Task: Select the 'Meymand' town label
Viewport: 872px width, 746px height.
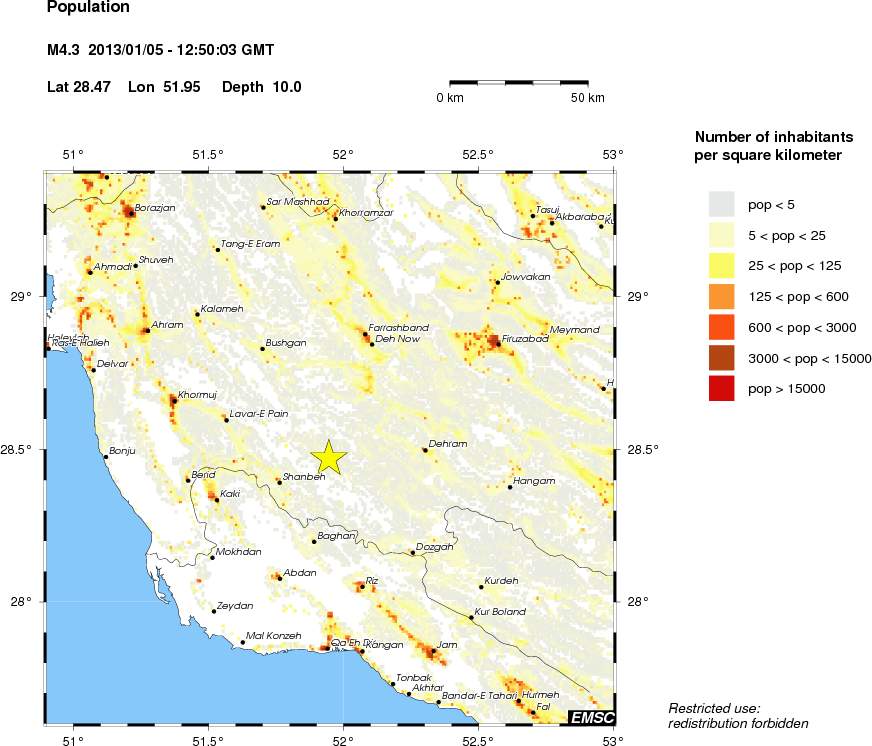Action: click(574, 329)
